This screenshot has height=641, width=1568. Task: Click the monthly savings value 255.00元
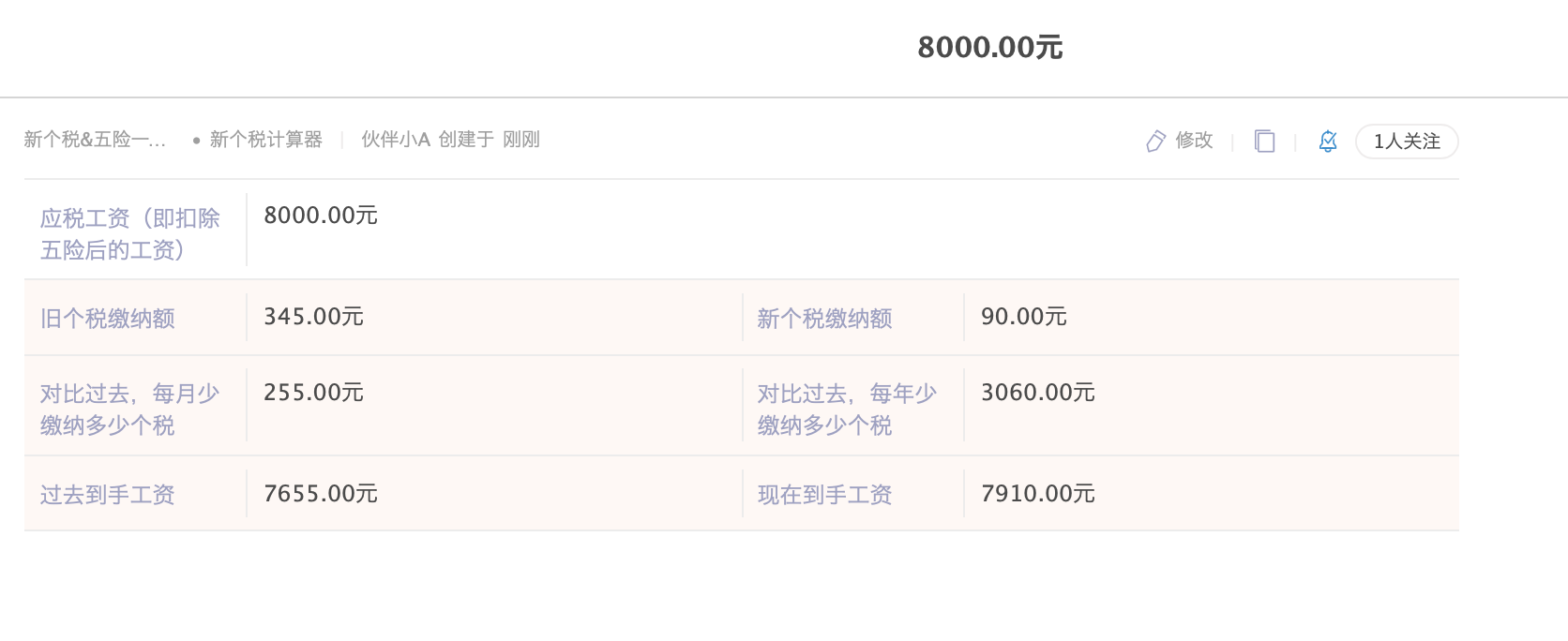(x=313, y=393)
